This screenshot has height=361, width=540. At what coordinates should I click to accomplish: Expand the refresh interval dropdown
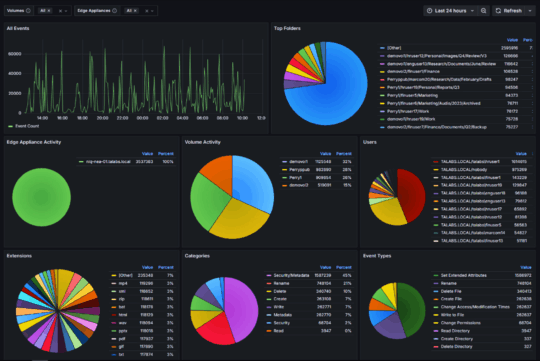tap(530, 11)
